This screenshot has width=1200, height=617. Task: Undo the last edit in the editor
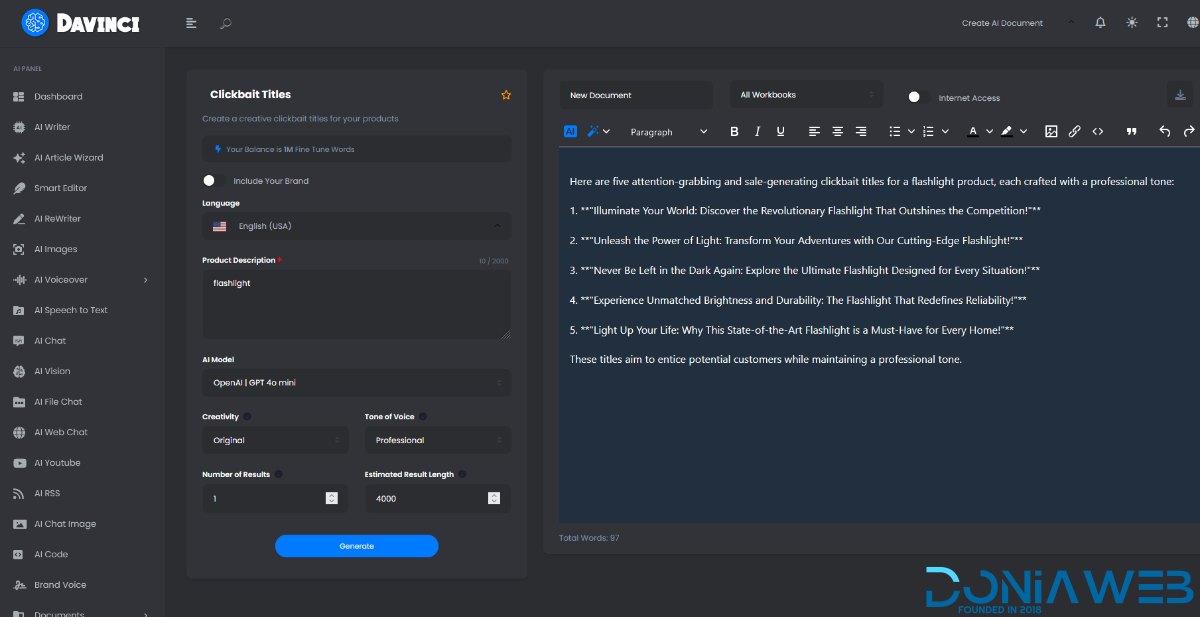(x=1164, y=131)
